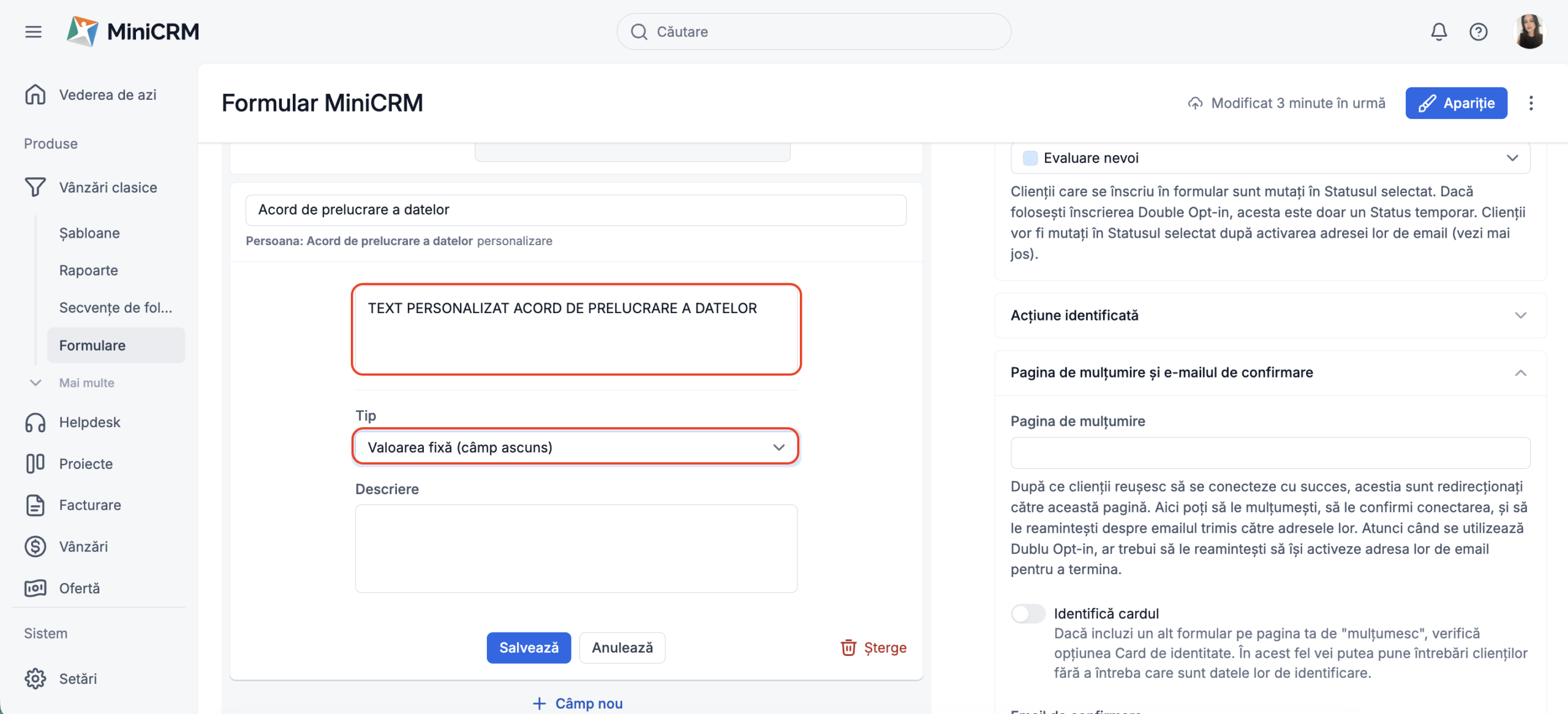Click the Șterge delete link

(x=873, y=648)
